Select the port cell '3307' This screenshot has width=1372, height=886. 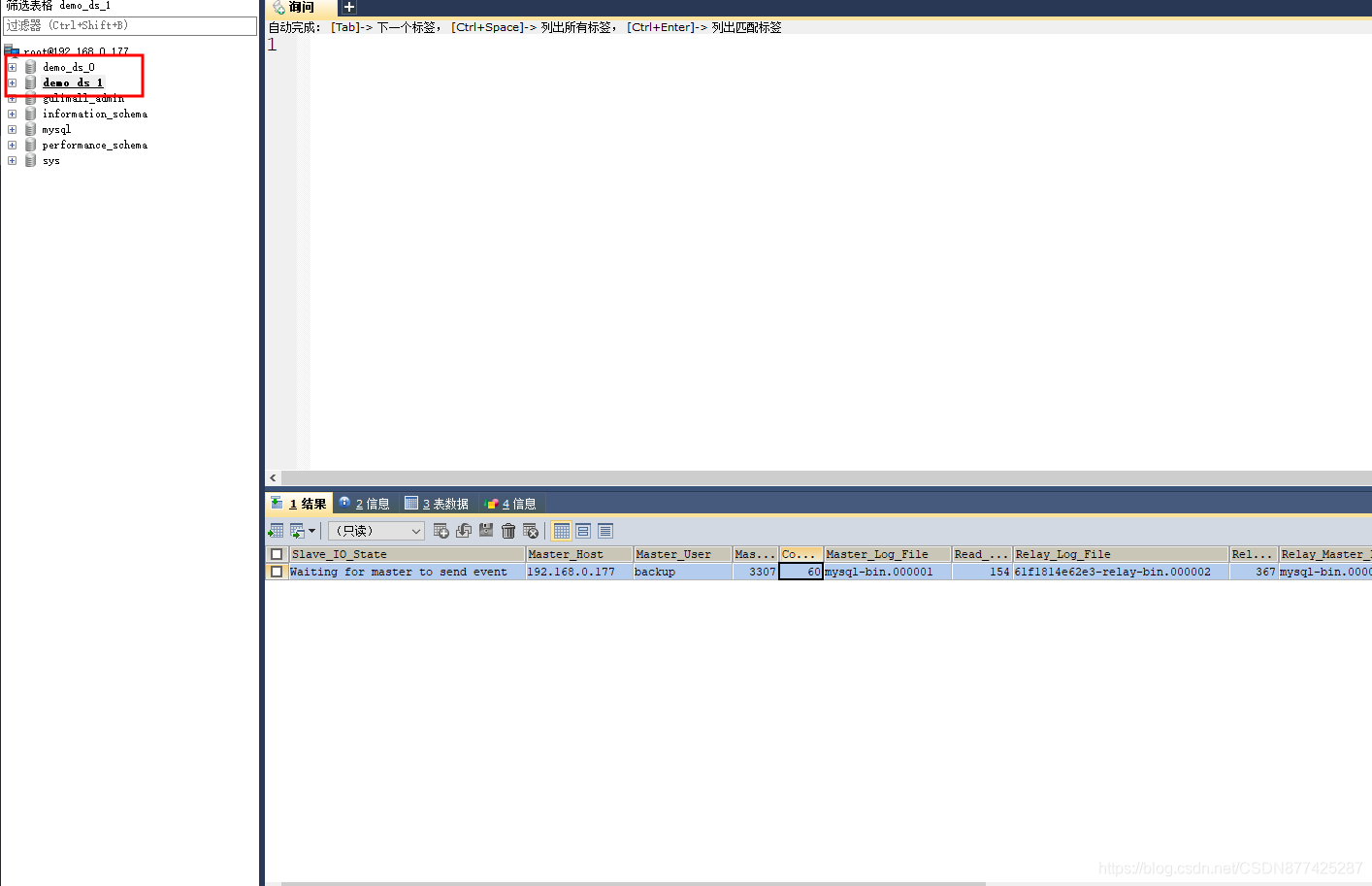[755, 572]
